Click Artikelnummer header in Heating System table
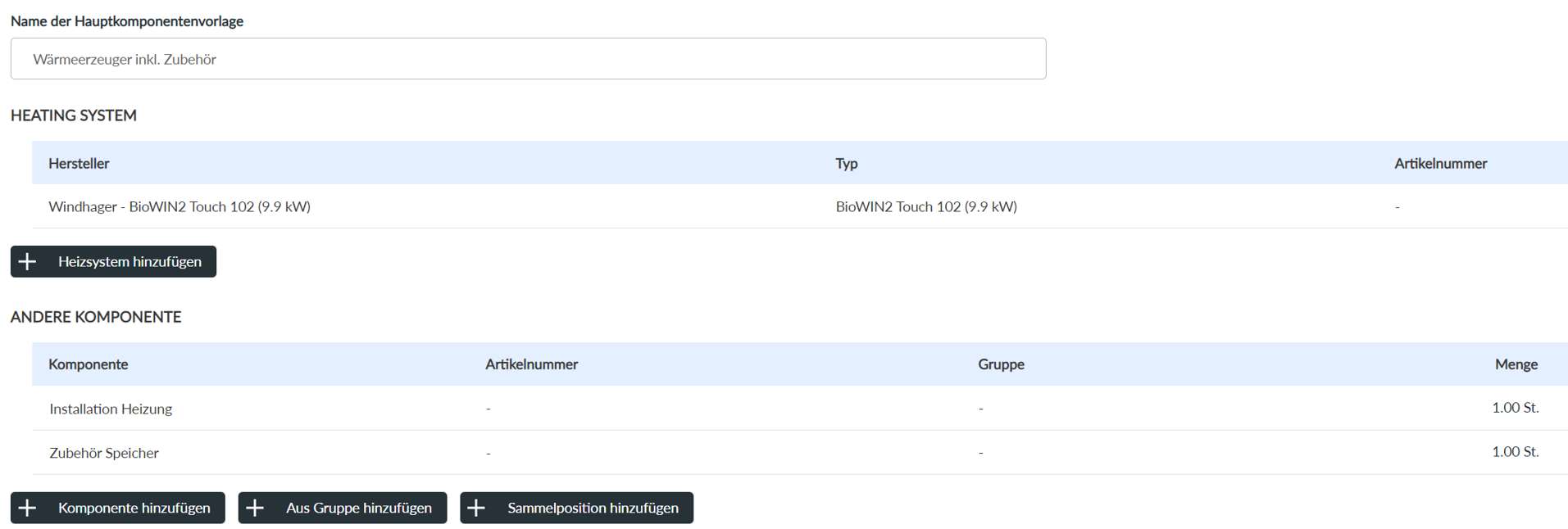This screenshot has width=1568, height=529. pyautogui.click(x=1440, y=164)
